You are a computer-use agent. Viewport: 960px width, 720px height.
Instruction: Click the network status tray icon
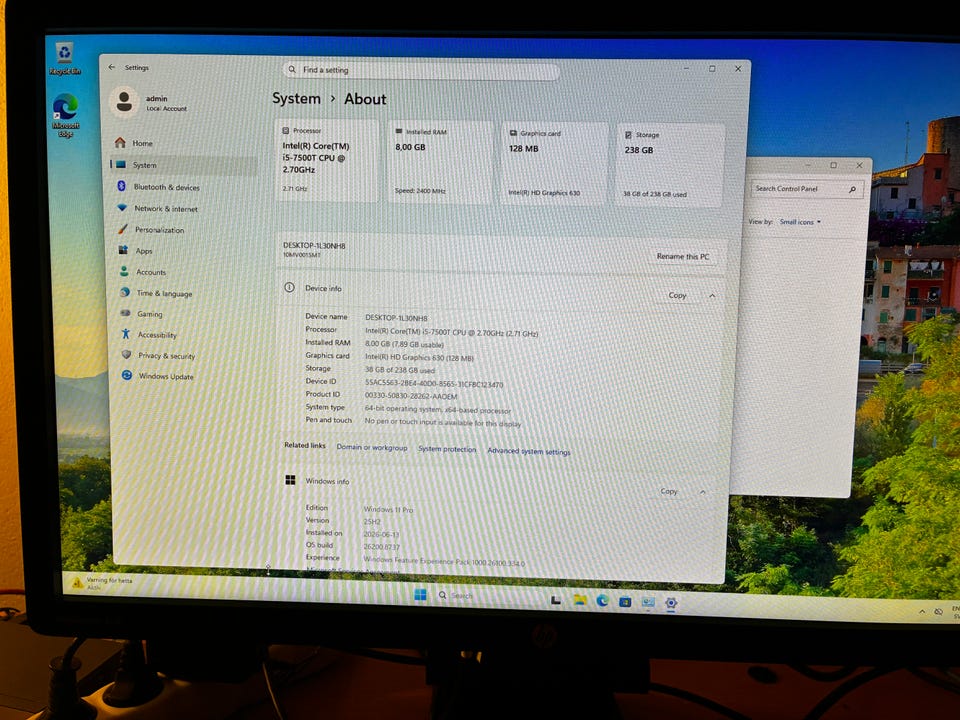coord(939,612)
